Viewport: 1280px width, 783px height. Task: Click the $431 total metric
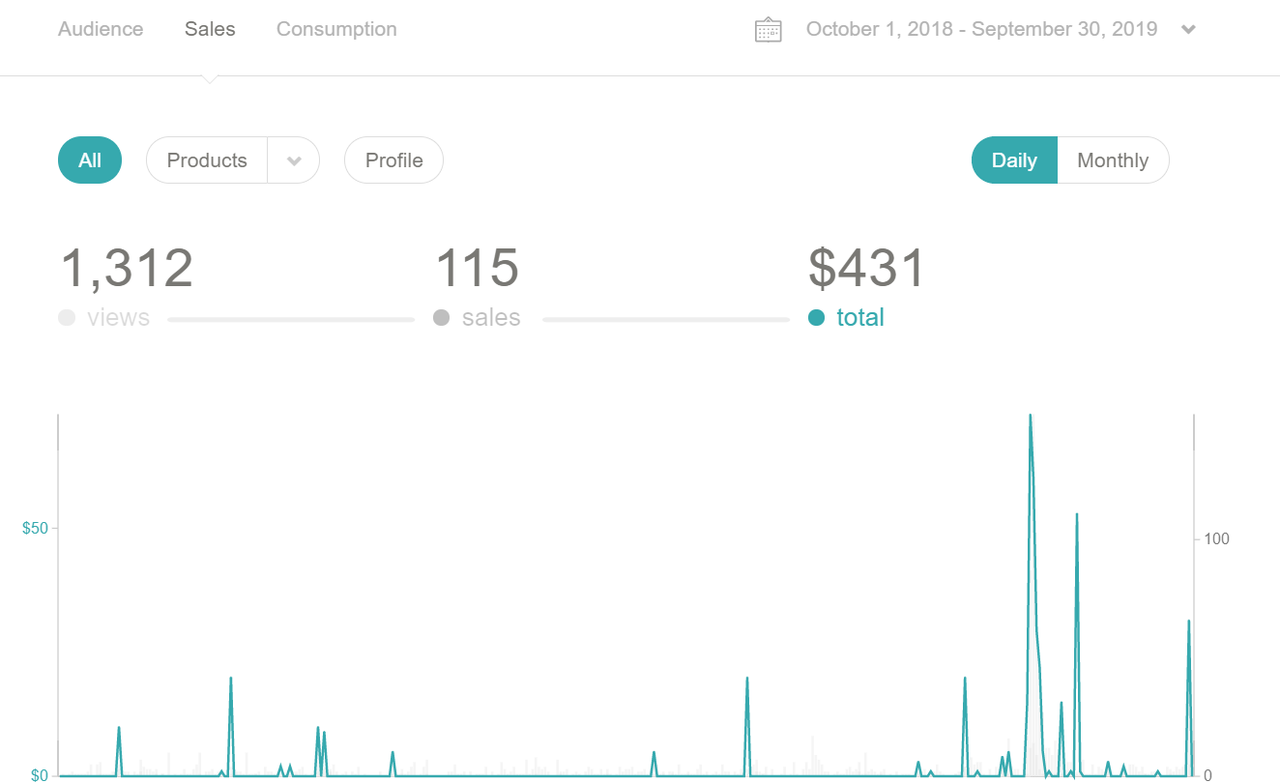pos(867,268)
